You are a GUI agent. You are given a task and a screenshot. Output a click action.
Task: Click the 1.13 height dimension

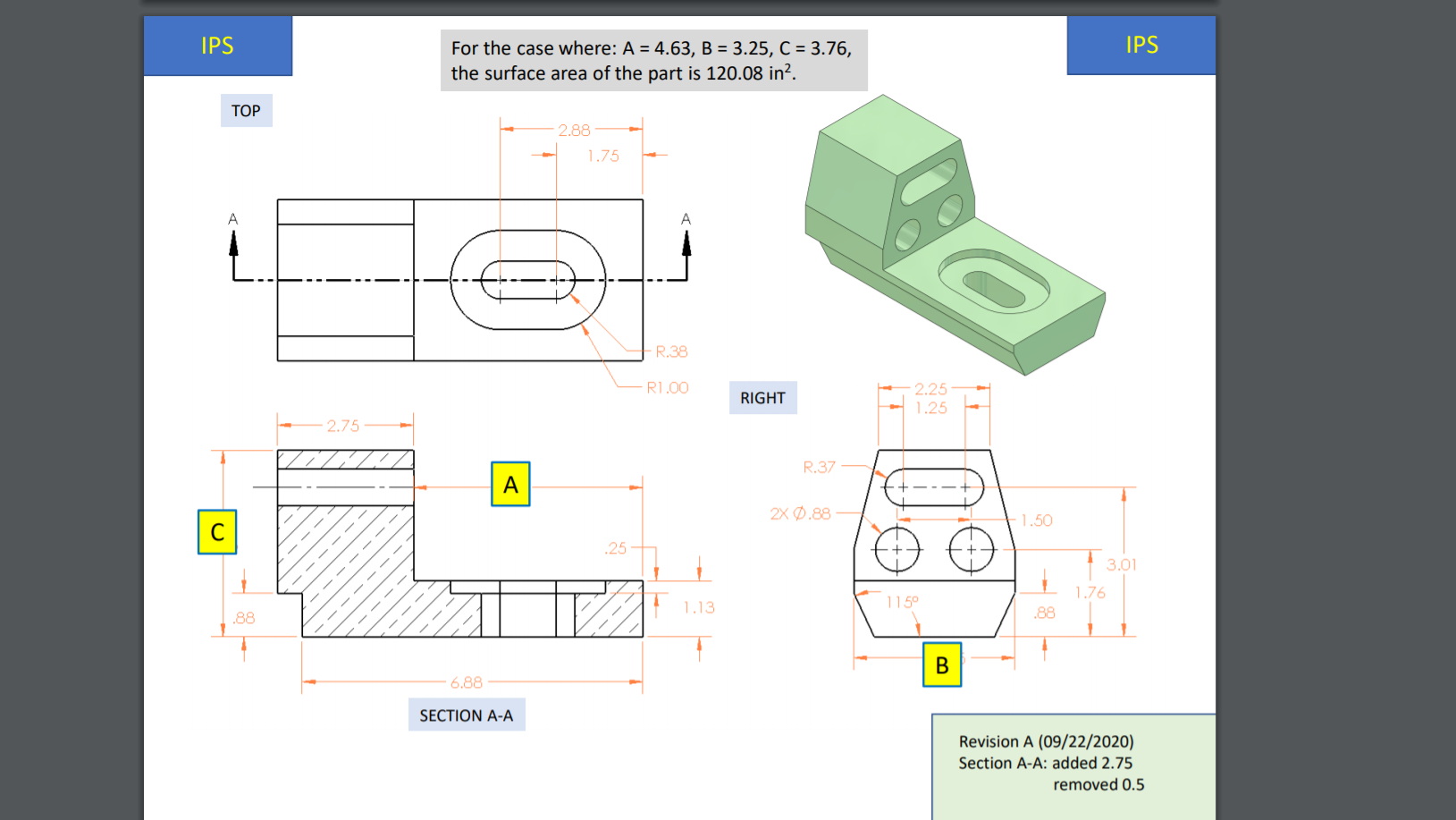[699, 607]
